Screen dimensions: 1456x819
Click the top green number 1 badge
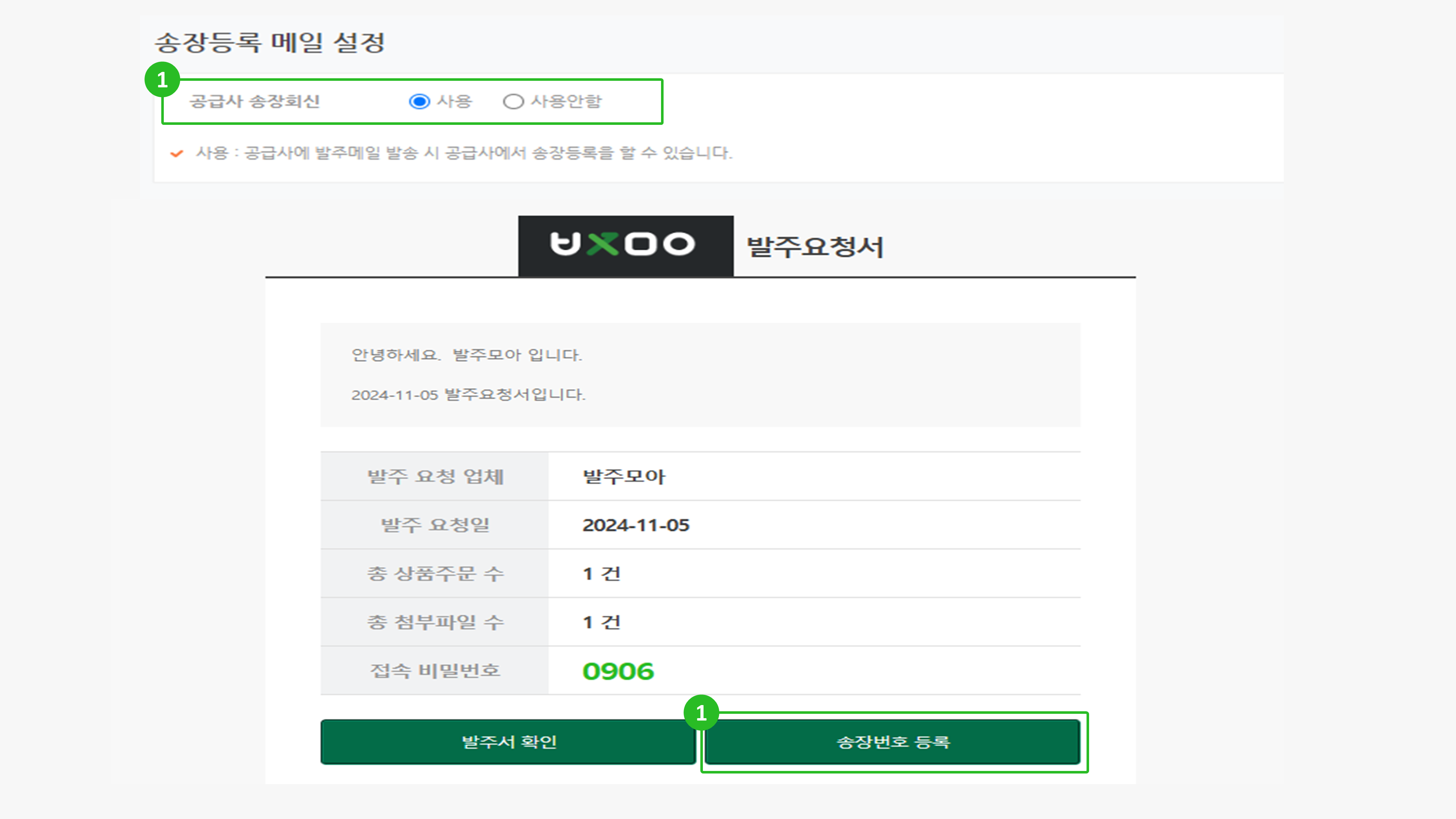(x=162, y=80)
